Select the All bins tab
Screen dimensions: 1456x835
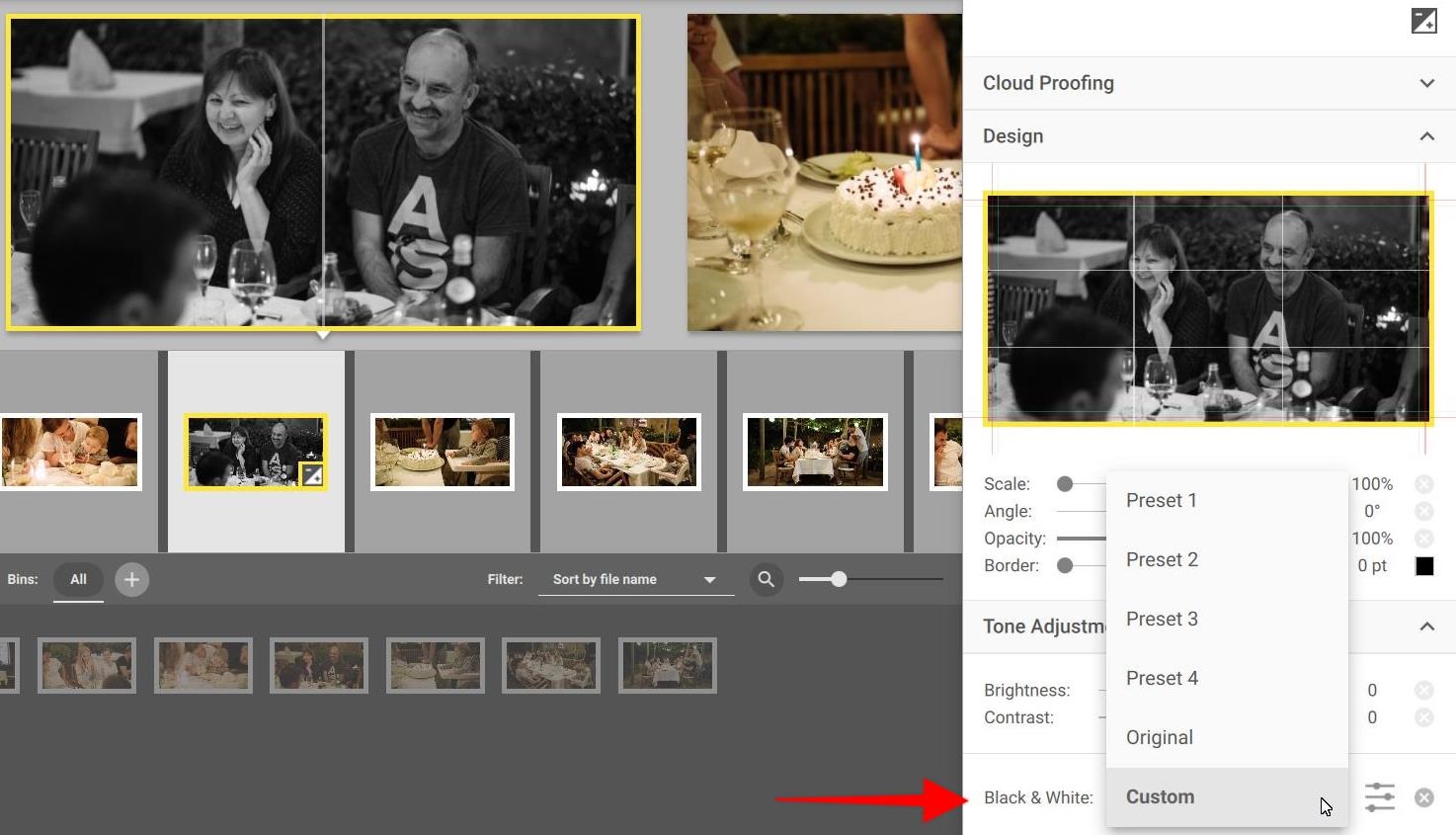[78, 580]
